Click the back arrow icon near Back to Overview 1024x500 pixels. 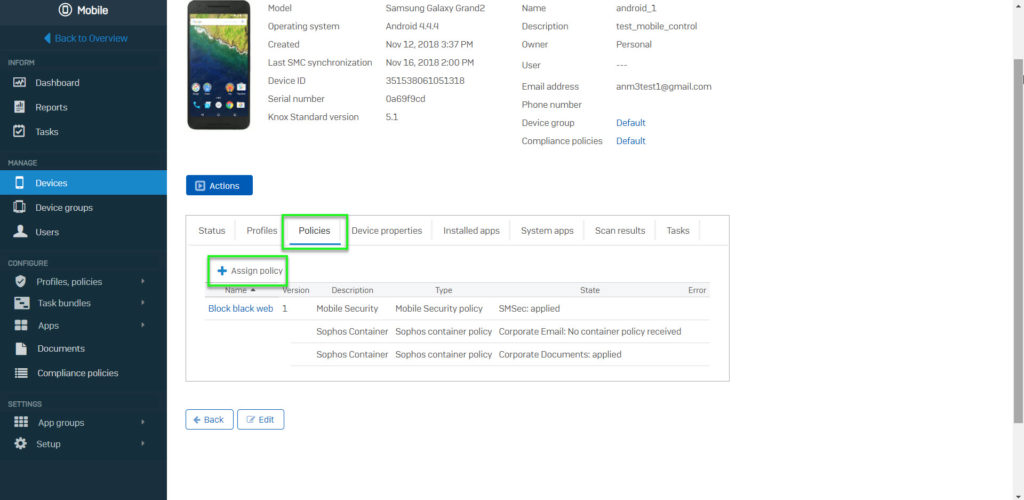(x=47, y=38)
